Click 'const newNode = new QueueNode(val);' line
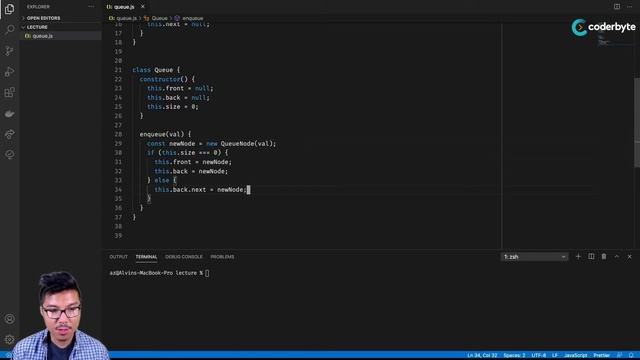This screenshot has height=360, width=640. [x=211, y=144]
